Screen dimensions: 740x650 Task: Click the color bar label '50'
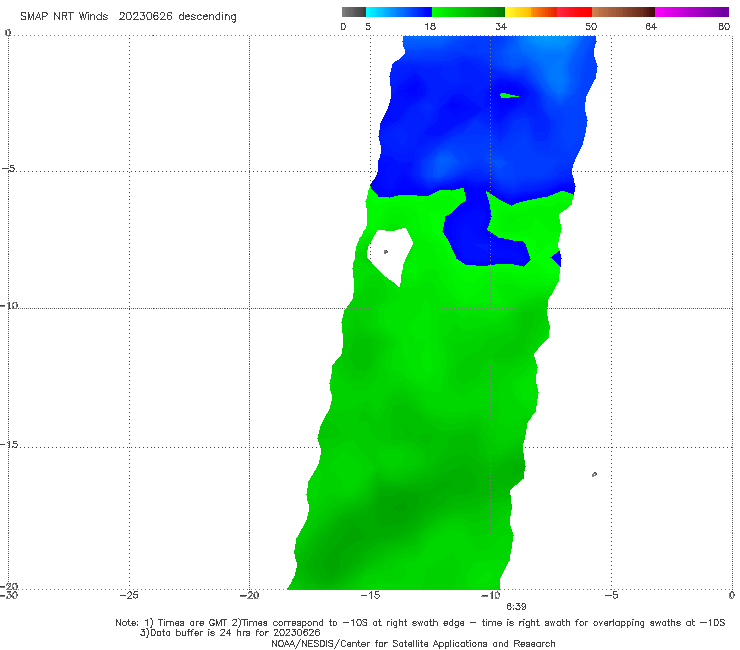coord(591,26)
